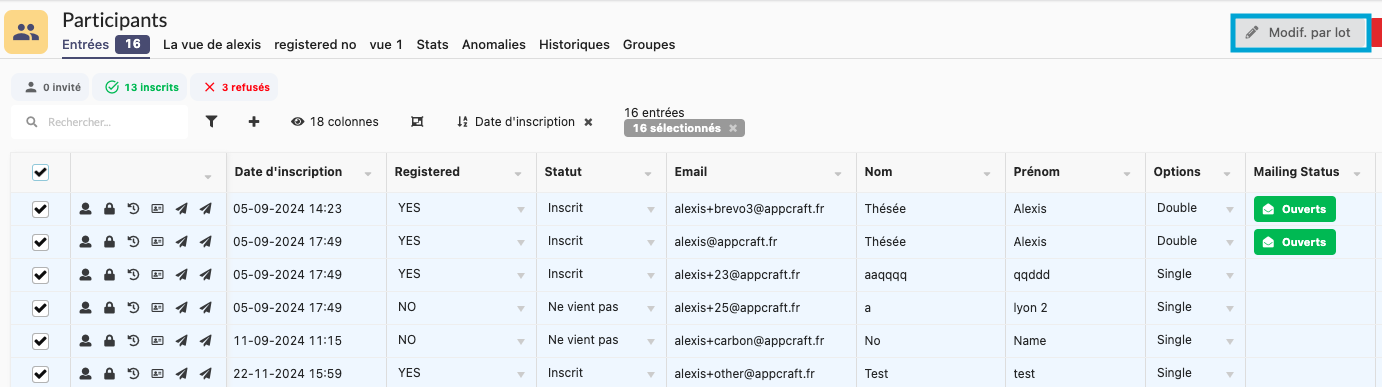Click the plus icon to add entry
Screen dimensions: 1382x387
(254, 122)
